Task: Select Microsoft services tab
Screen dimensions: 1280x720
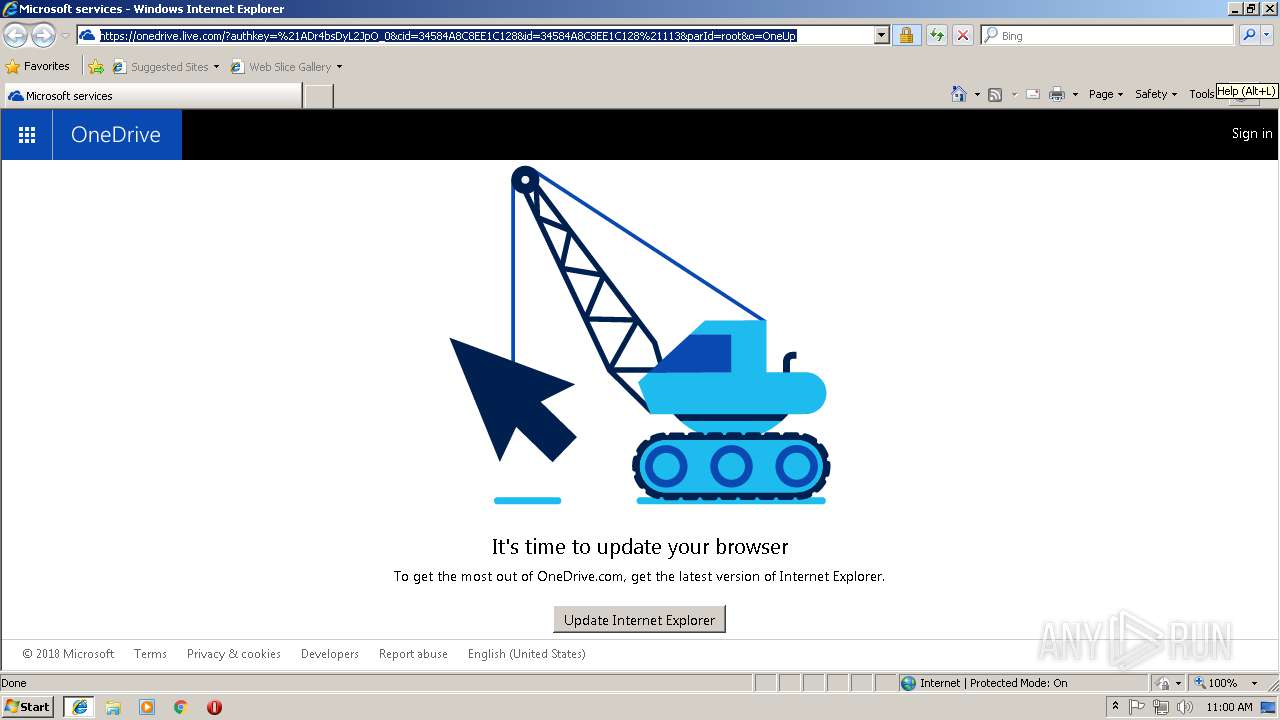Action: 153,96
